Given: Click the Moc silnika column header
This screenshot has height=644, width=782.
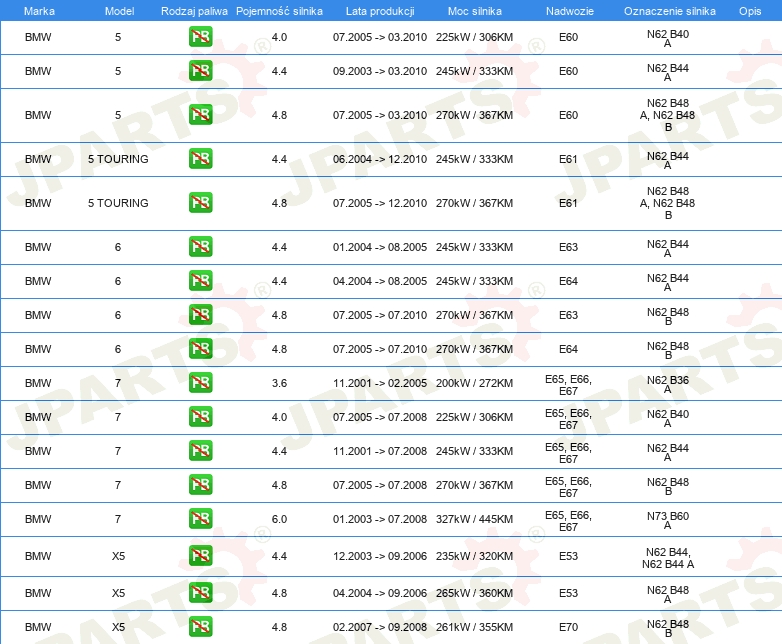Looking at the screenshot, I should coord(474,11).
